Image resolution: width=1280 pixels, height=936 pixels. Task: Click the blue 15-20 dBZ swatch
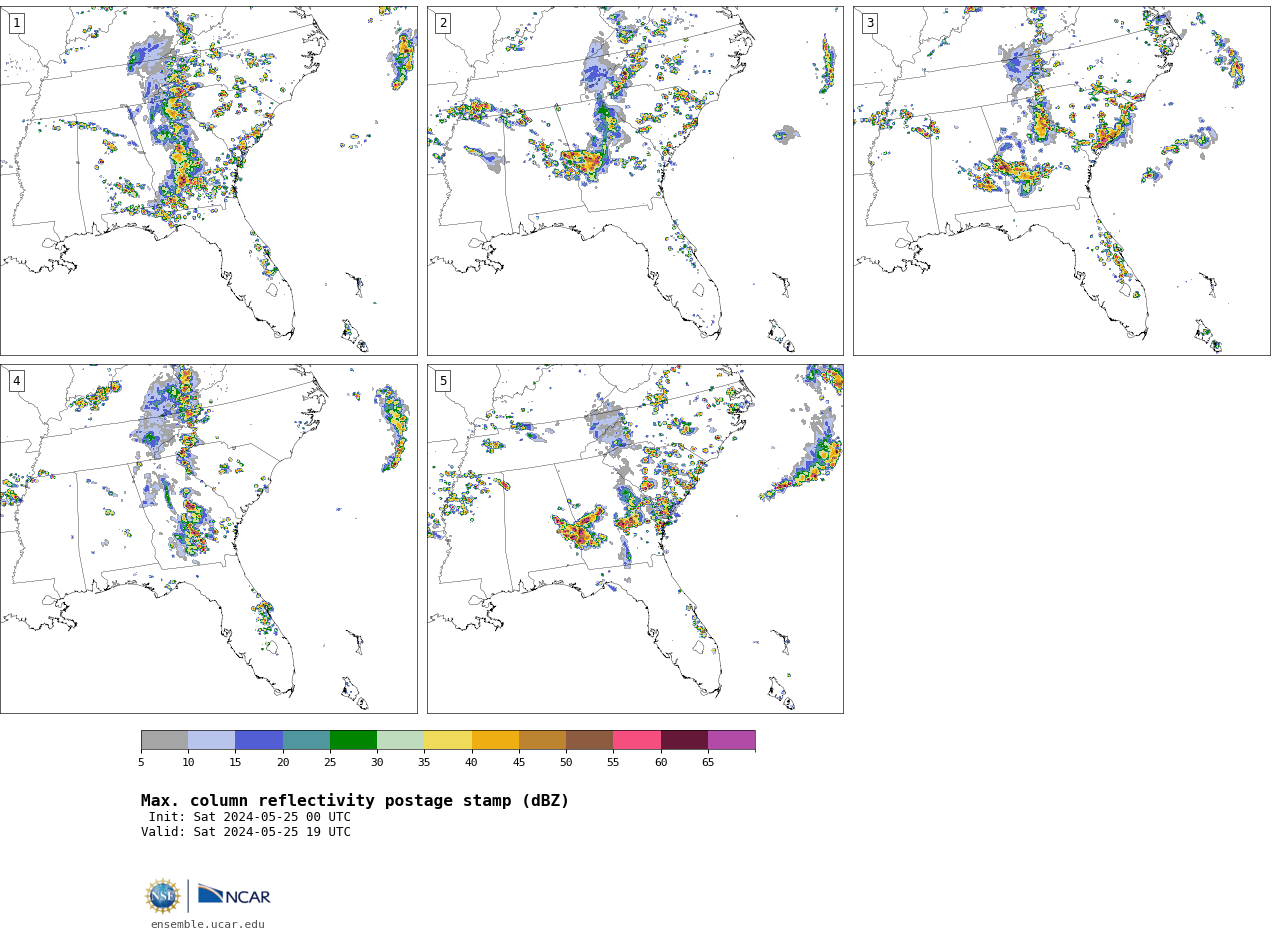259,740
